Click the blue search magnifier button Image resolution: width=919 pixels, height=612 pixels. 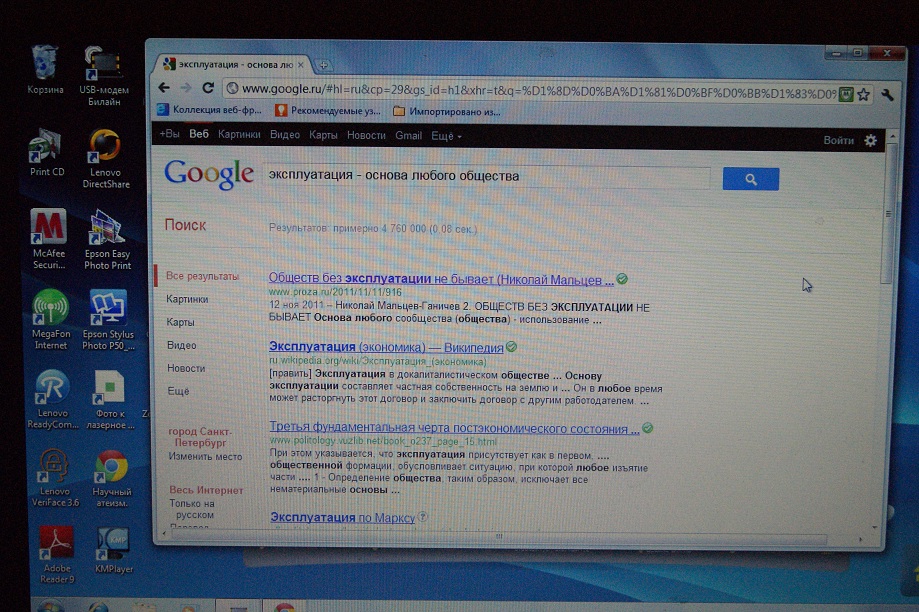coord(751,179)
